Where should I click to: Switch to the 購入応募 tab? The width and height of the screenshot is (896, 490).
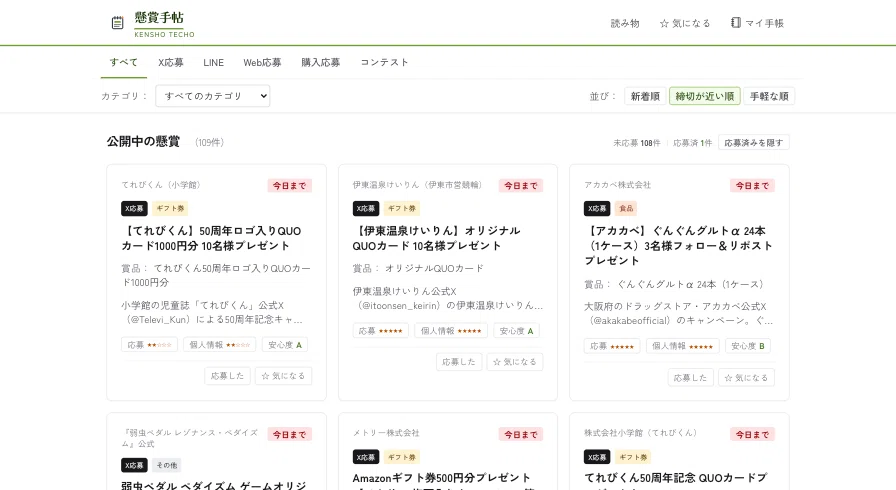point(321,62)
